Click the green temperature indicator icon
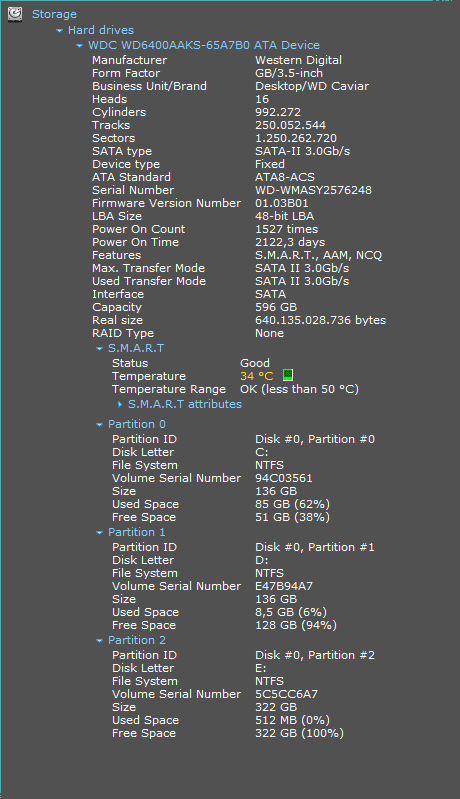 [288, 375]
